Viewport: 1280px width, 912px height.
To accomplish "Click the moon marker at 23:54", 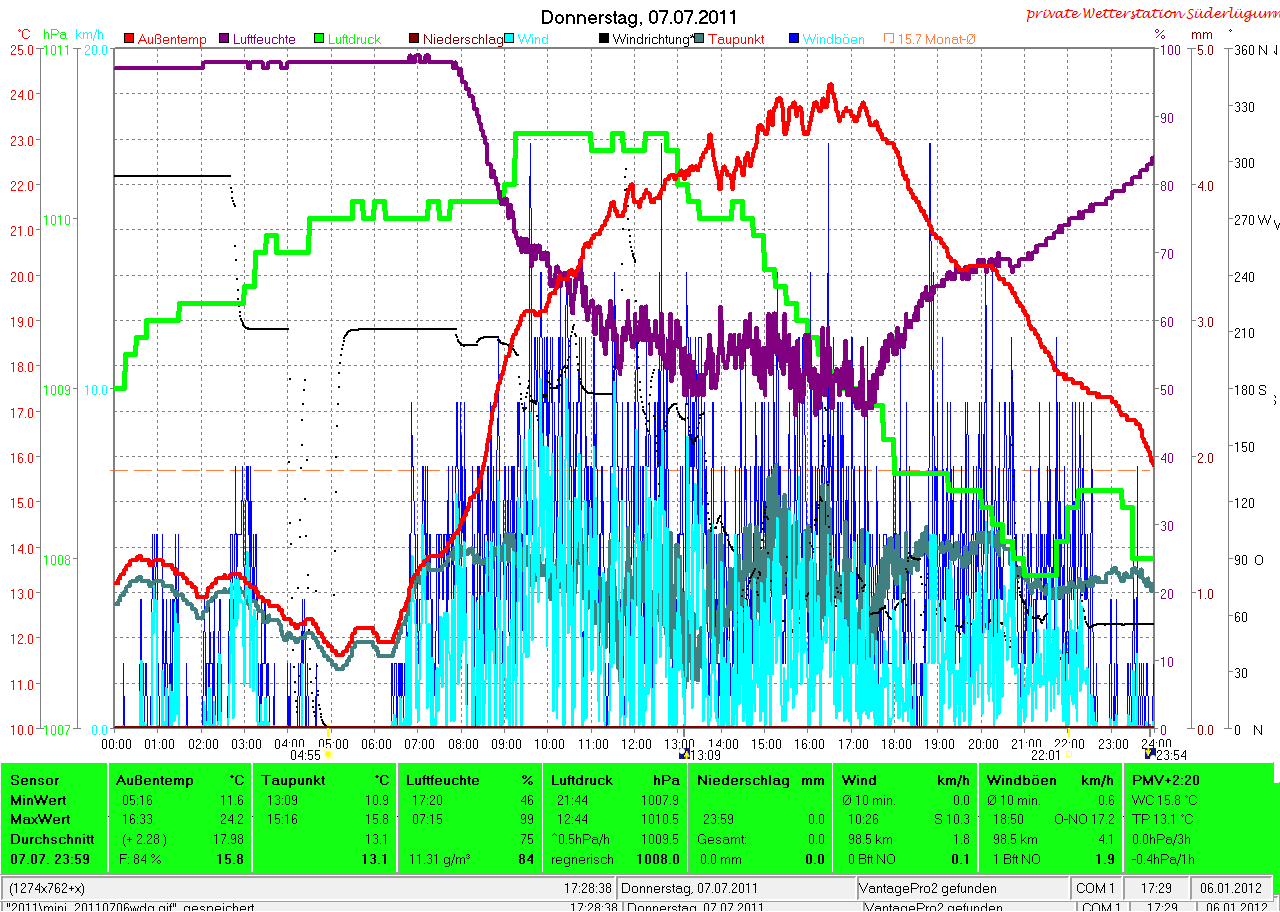I will (x=1149, y=755).
